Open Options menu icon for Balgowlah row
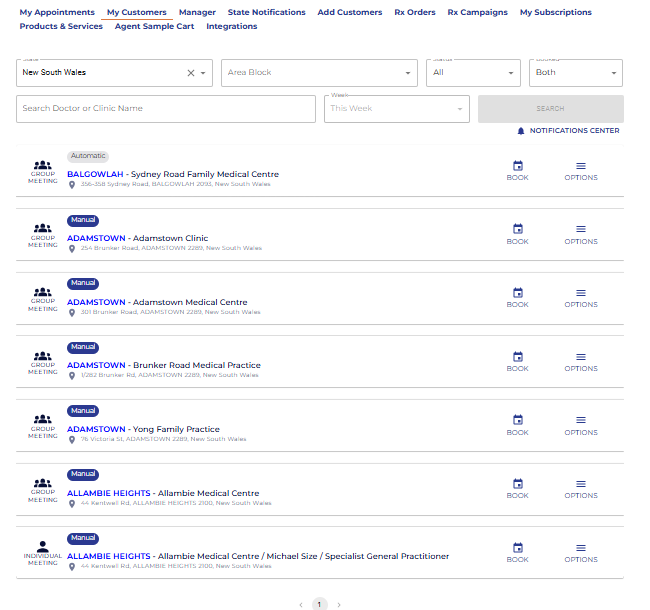 pyautogui.click(x=580, y=166)
